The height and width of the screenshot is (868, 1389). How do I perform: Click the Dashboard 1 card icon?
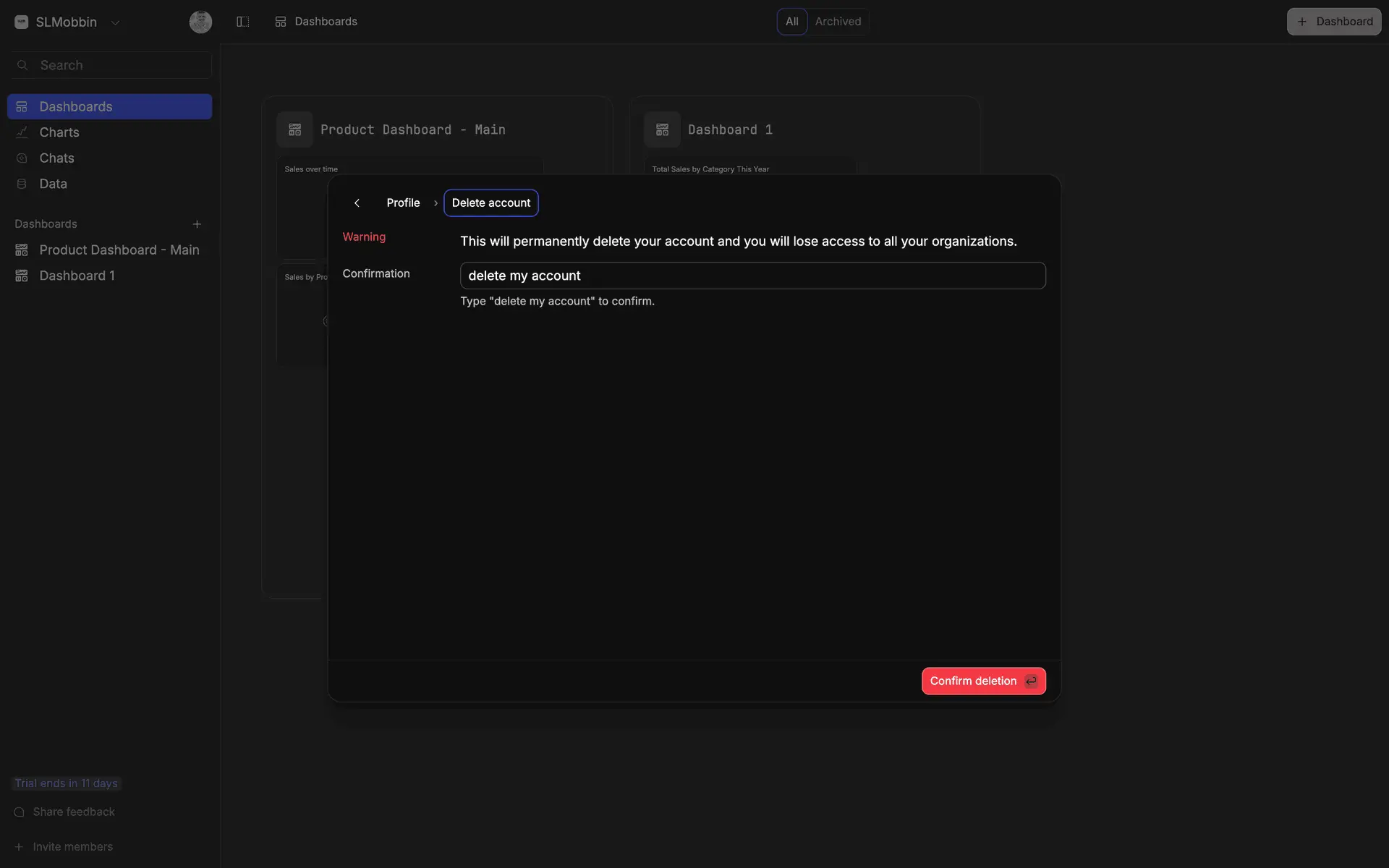662,129
